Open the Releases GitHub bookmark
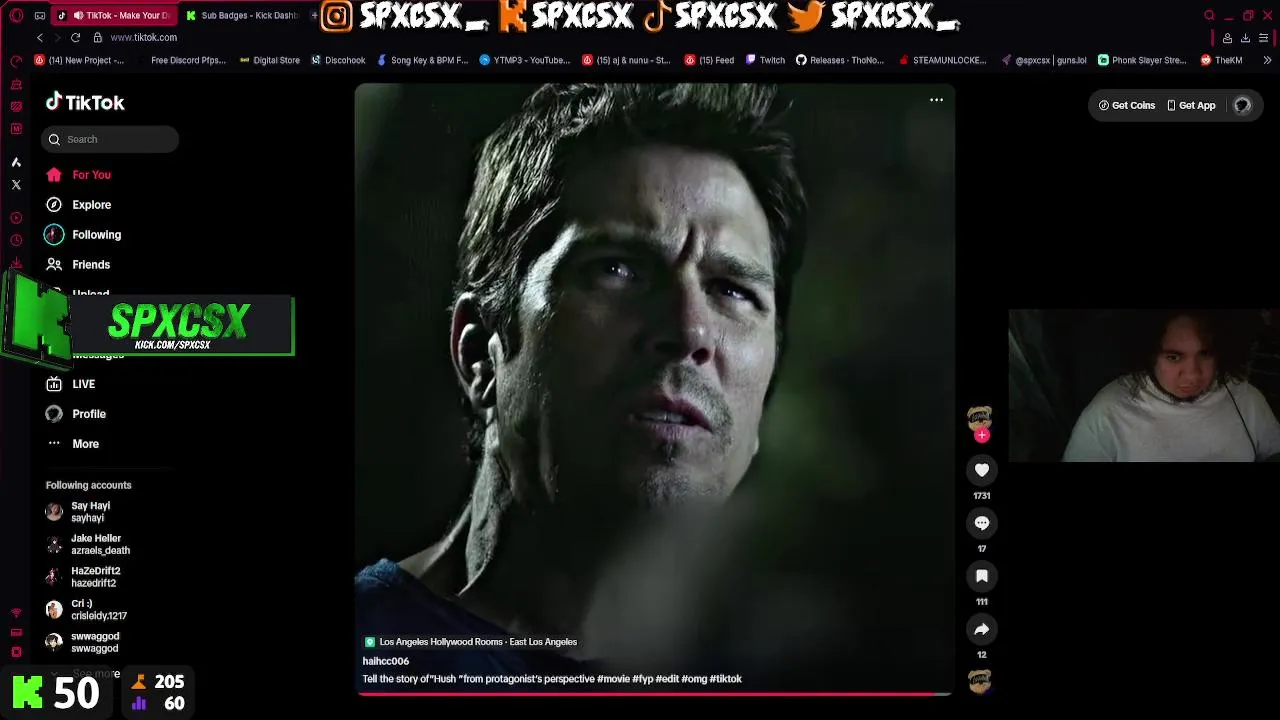Viewport: 1280px width, 720px height. pyautogui.click(x=840, y=60)
